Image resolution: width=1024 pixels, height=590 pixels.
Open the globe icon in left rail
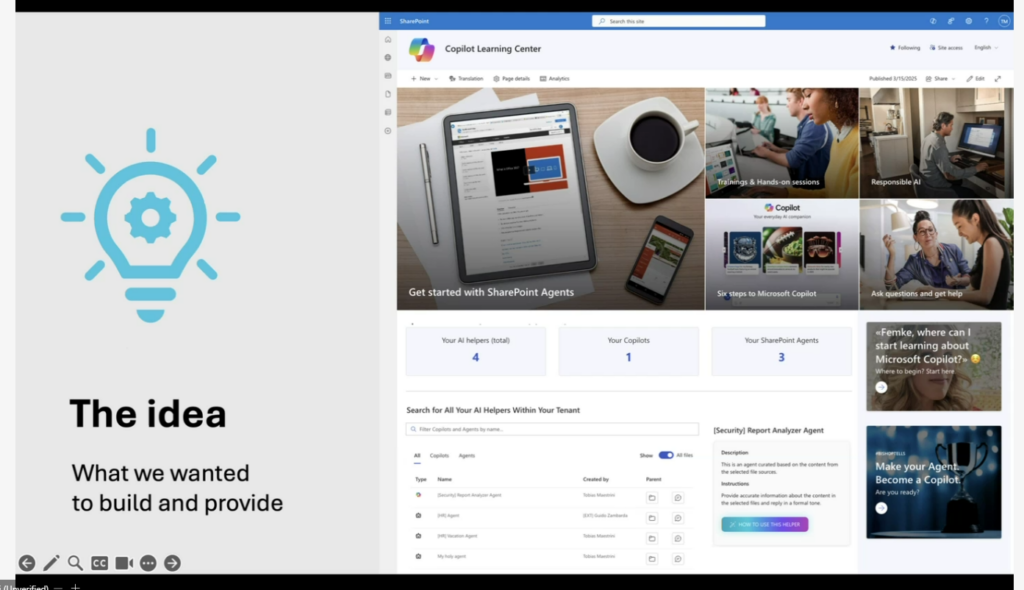388,57
